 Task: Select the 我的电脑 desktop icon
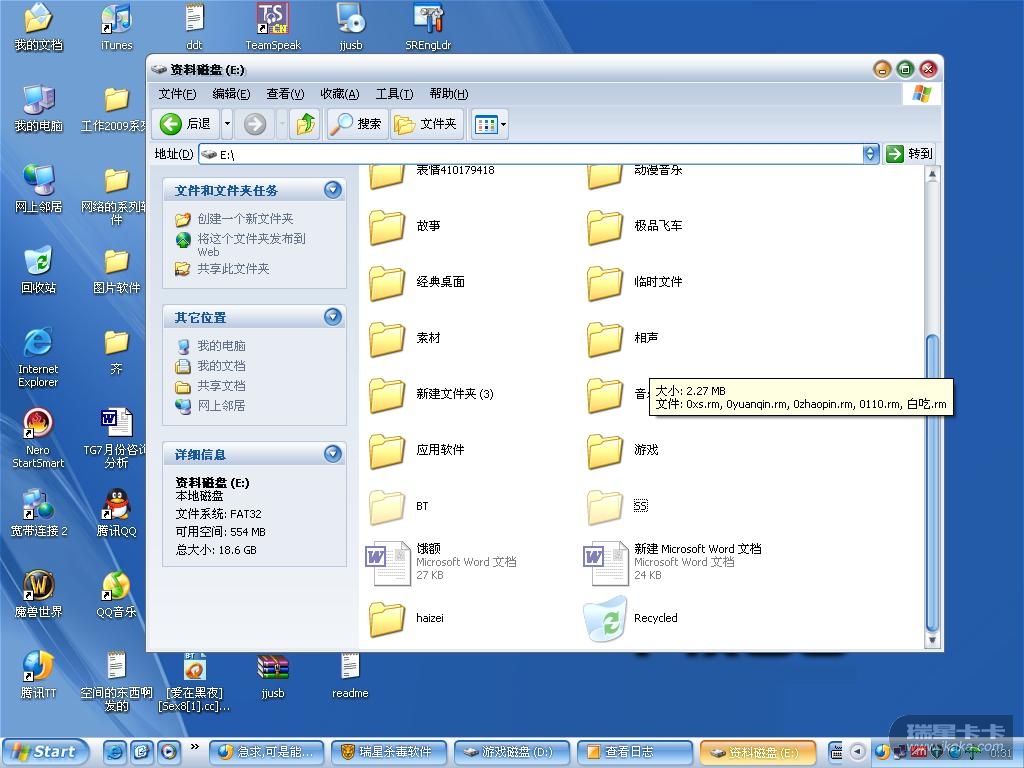38,108
